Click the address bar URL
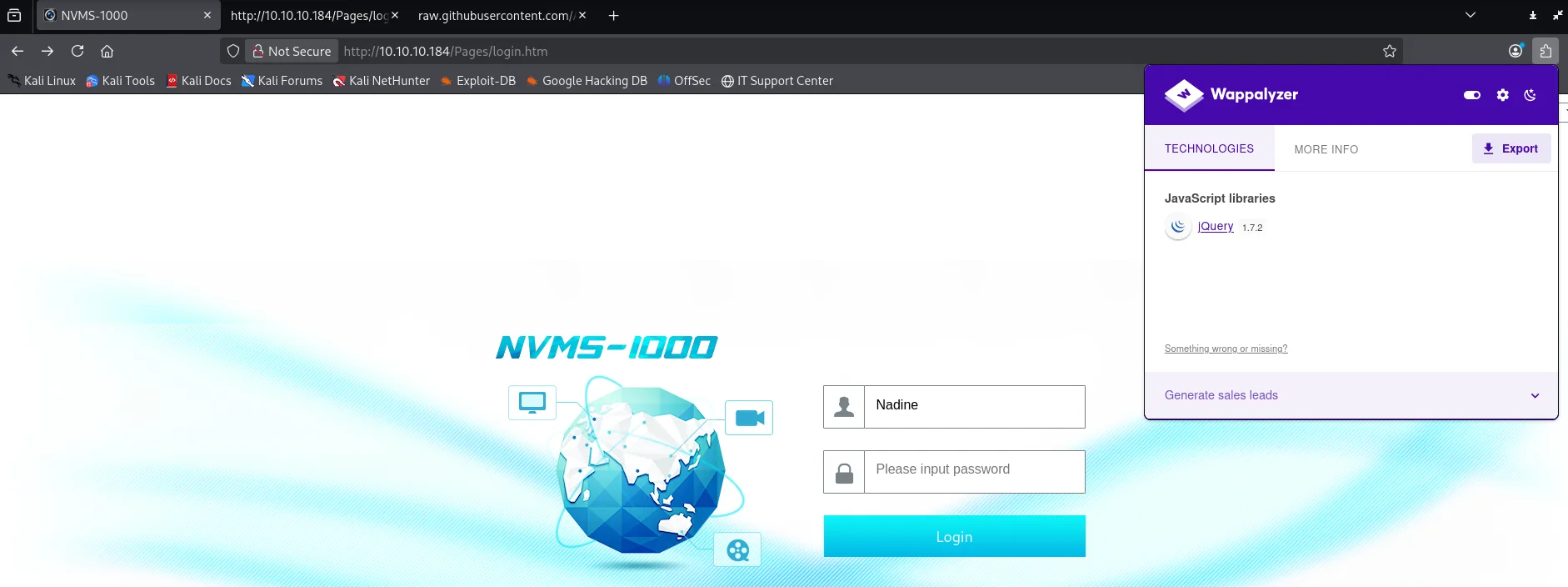Viewport: 1568px width, 587px height. point(446,51)
